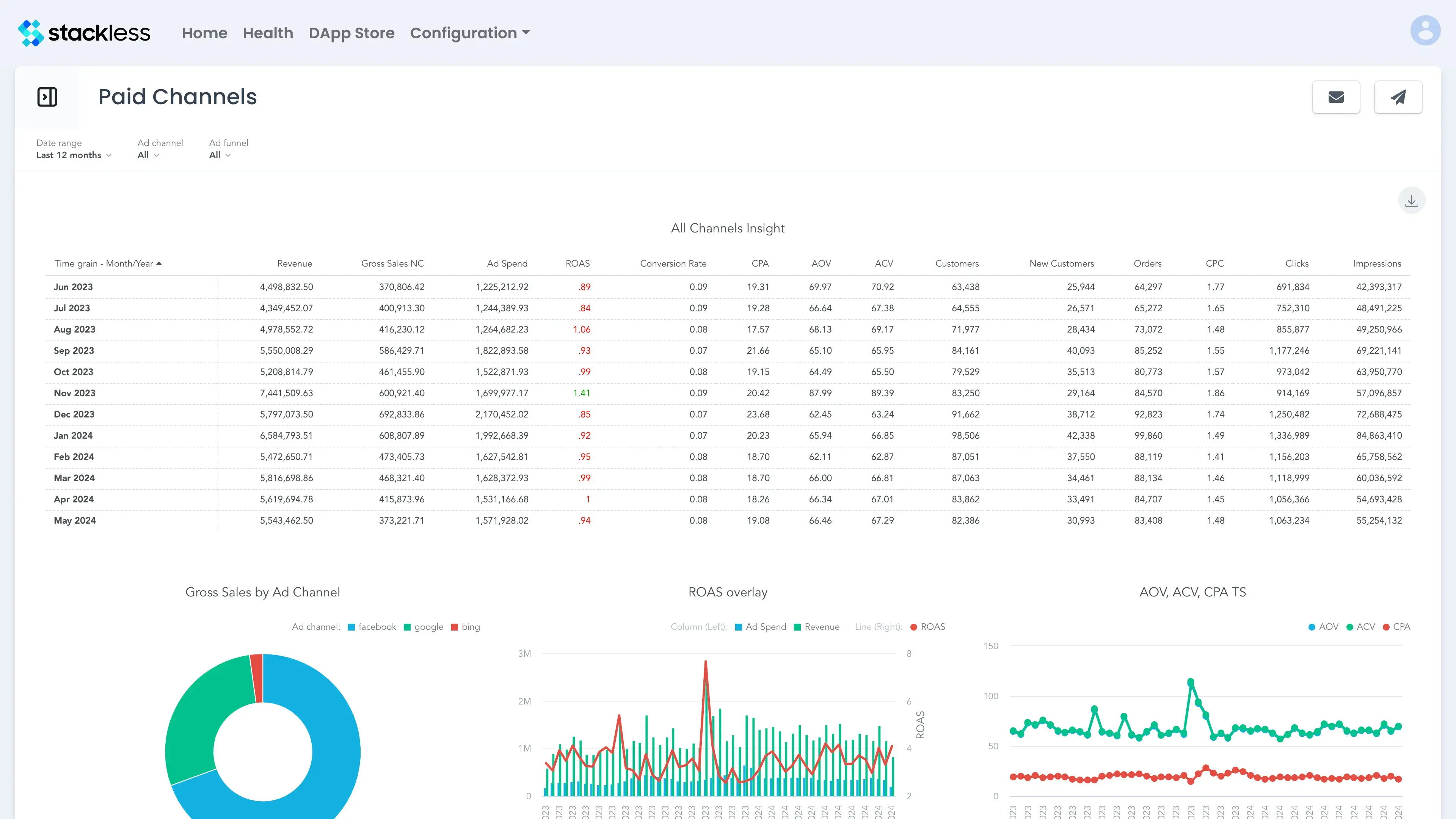Toggle bing legend in Gross Sales chart
Screen dimensions: 1456x819
coord(466,627)
